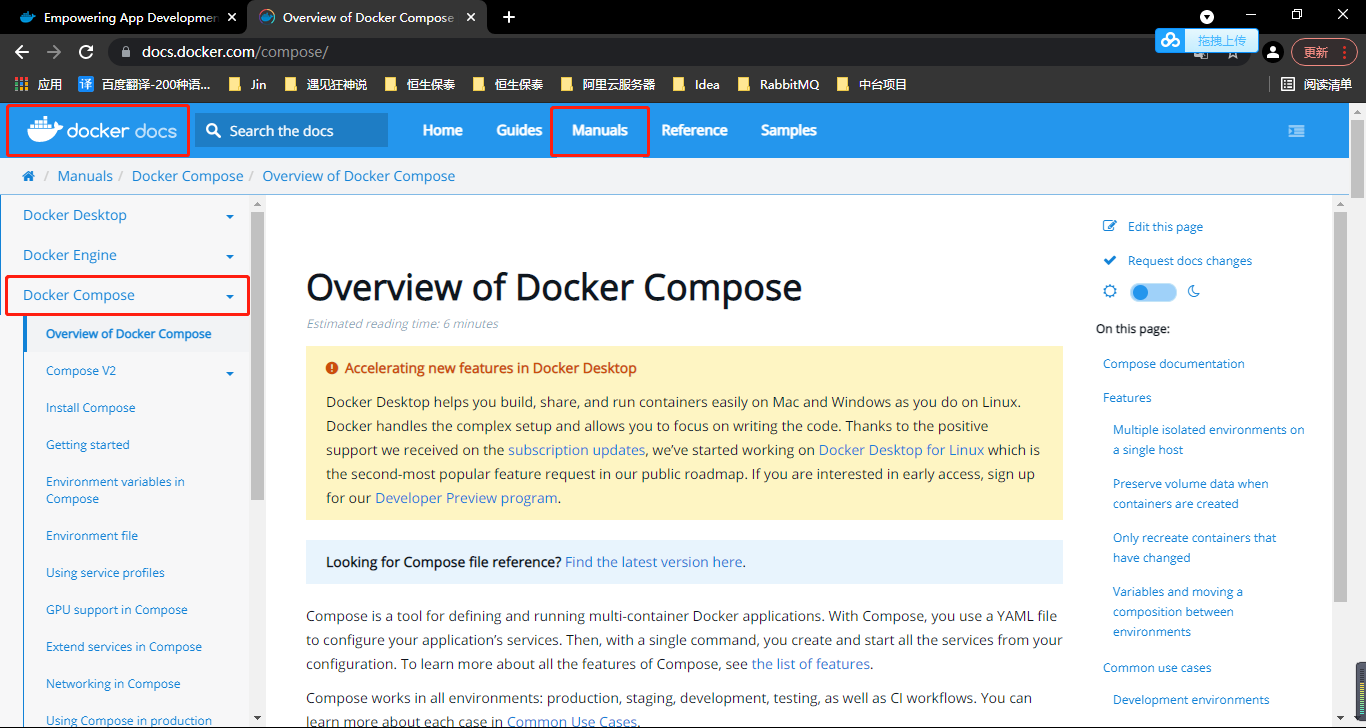Image resolution: width=1366 pixels, height=728 pixels.
Task: Jump to Compose documentation section
Action: click(1173, 364)
